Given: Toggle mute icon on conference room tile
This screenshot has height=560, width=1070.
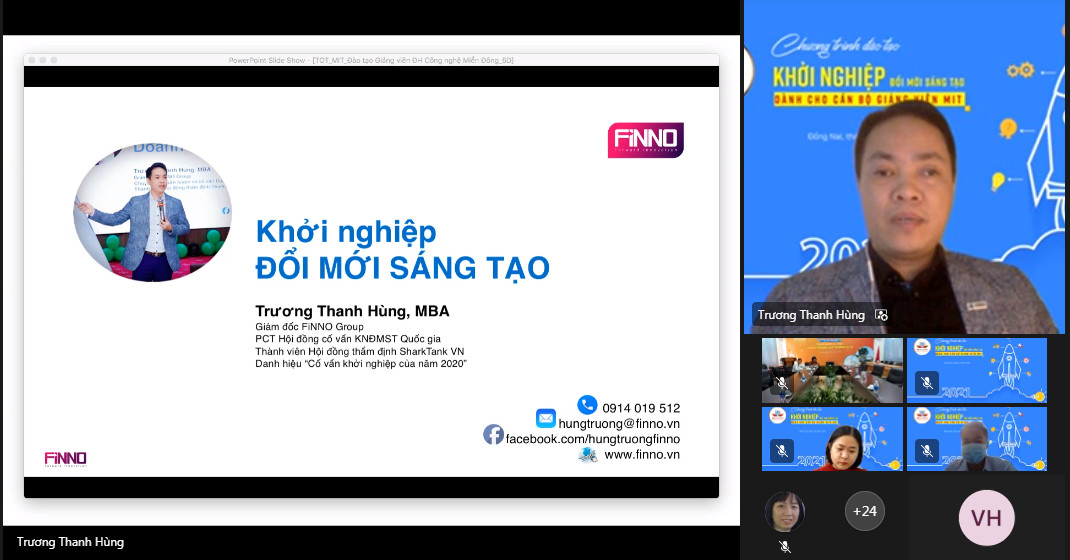Looking at the screenshot, I should (781, 383).
